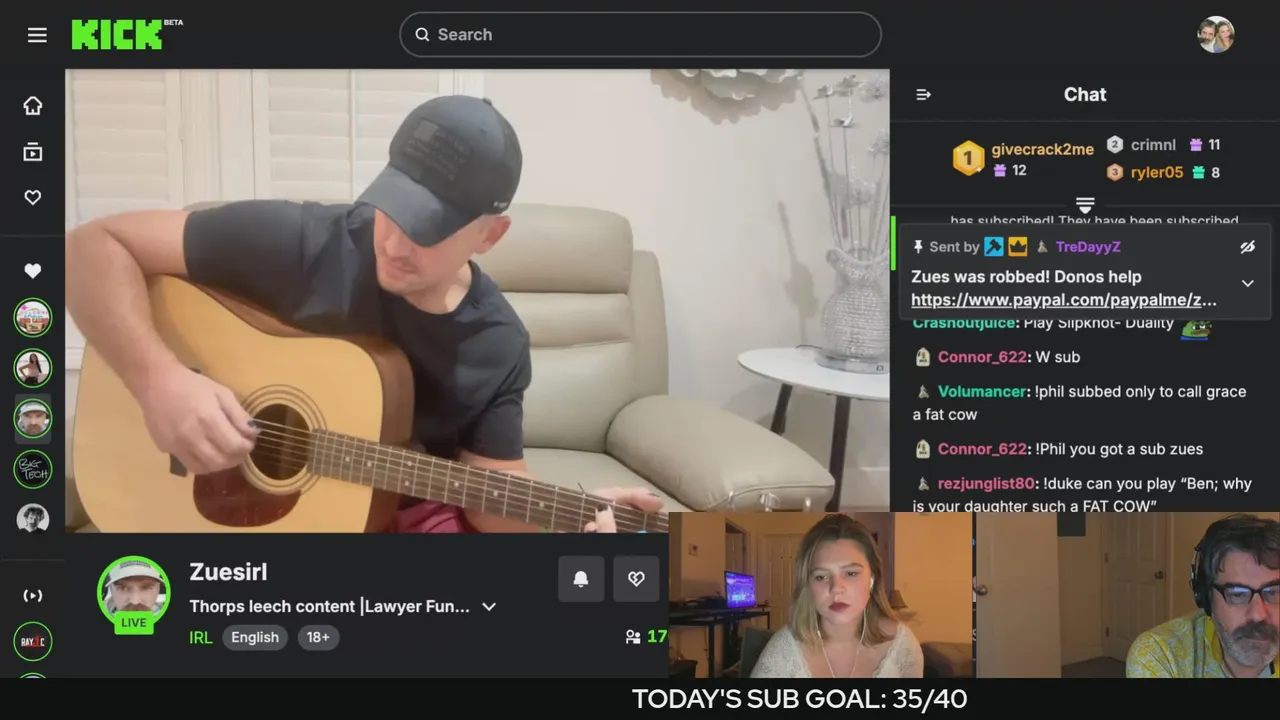The height and width of the screenshot is (720, 1280).
Task: Expand the gift leaderboard handle
Action: pos(1085,204)
